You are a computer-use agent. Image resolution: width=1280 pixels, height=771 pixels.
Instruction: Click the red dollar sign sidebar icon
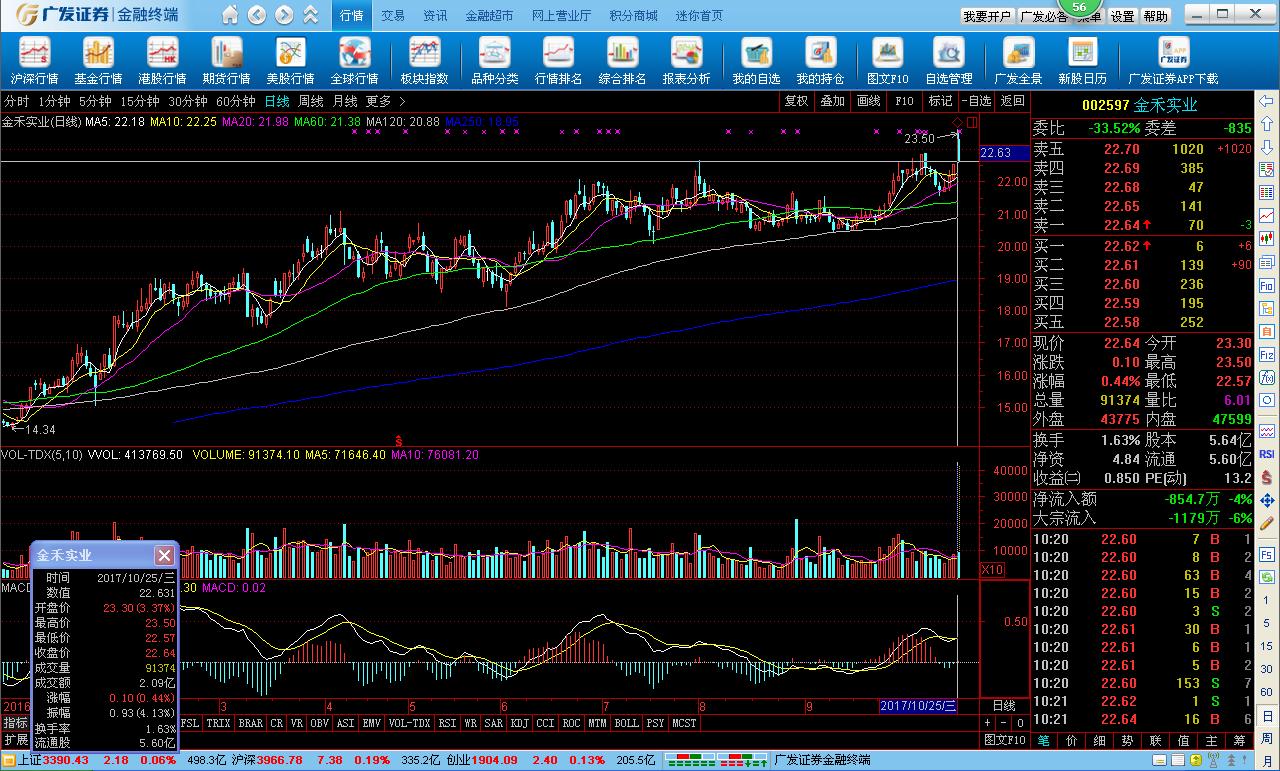[1267, 478]
